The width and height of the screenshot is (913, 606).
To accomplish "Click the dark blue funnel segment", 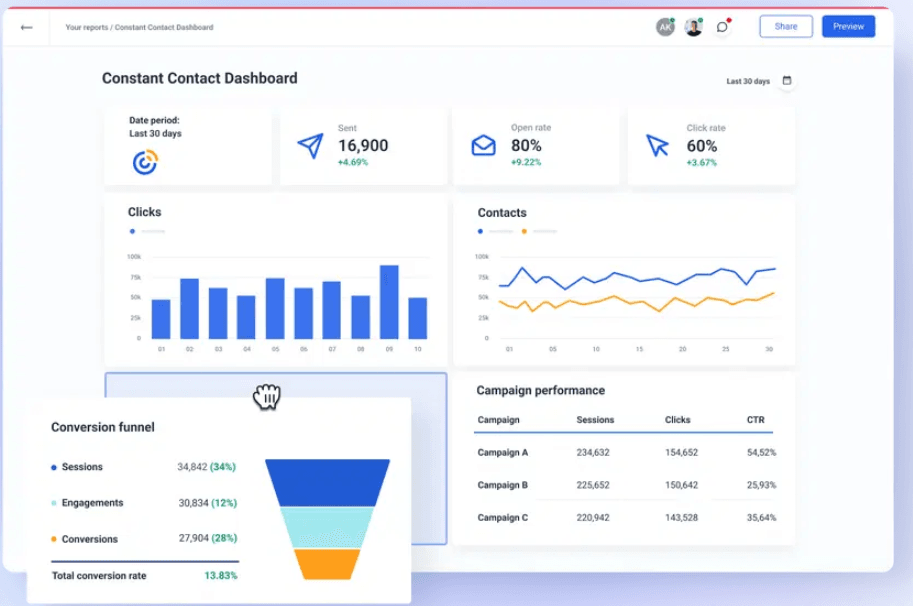I will point(327,483).
